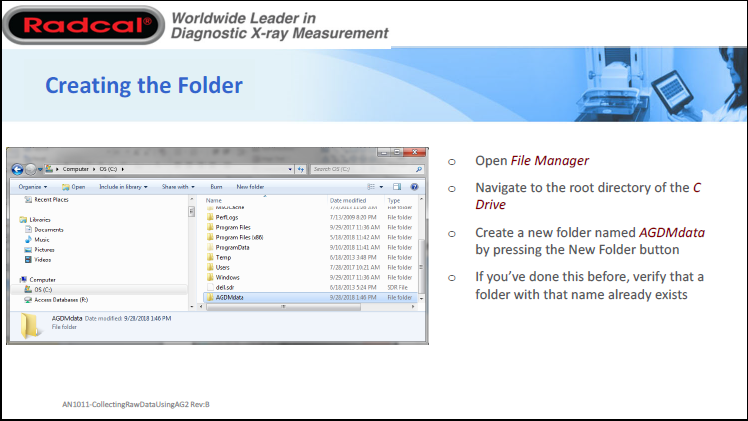
Task: Select Access Databases (R:) in navigation pane
Action: coord(56,300)
